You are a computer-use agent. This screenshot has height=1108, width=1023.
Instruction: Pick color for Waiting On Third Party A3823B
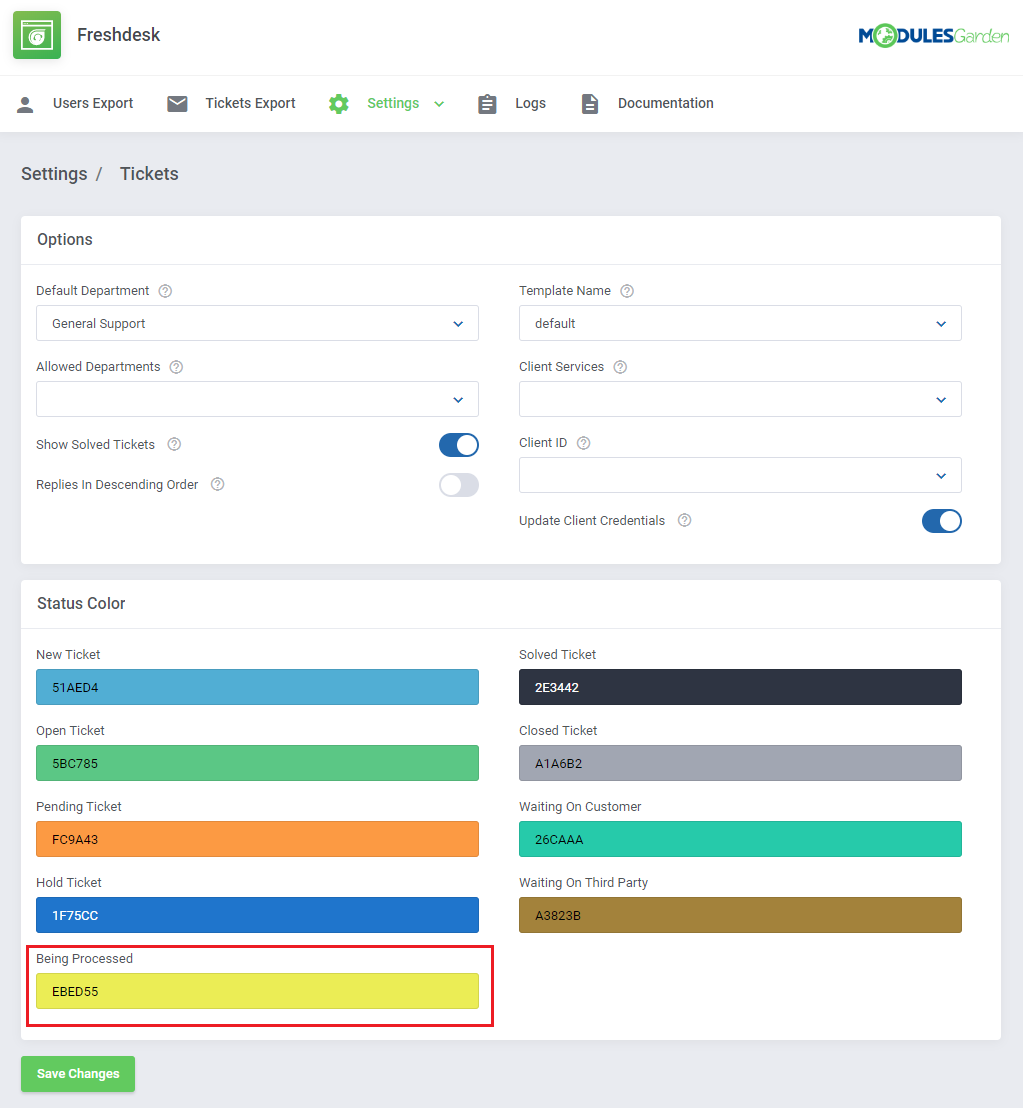click(x=740, y=915)
